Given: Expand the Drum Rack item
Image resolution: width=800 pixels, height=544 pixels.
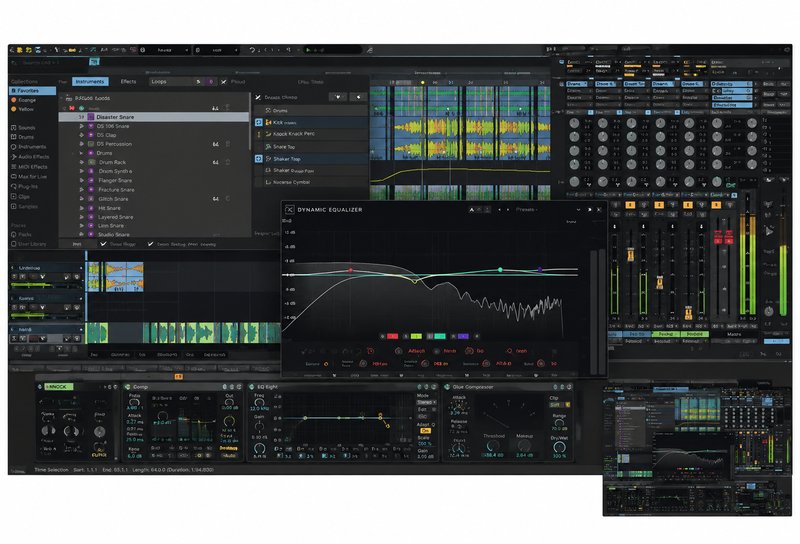Looking at the screenshot, I should click(x=81, y=162).
